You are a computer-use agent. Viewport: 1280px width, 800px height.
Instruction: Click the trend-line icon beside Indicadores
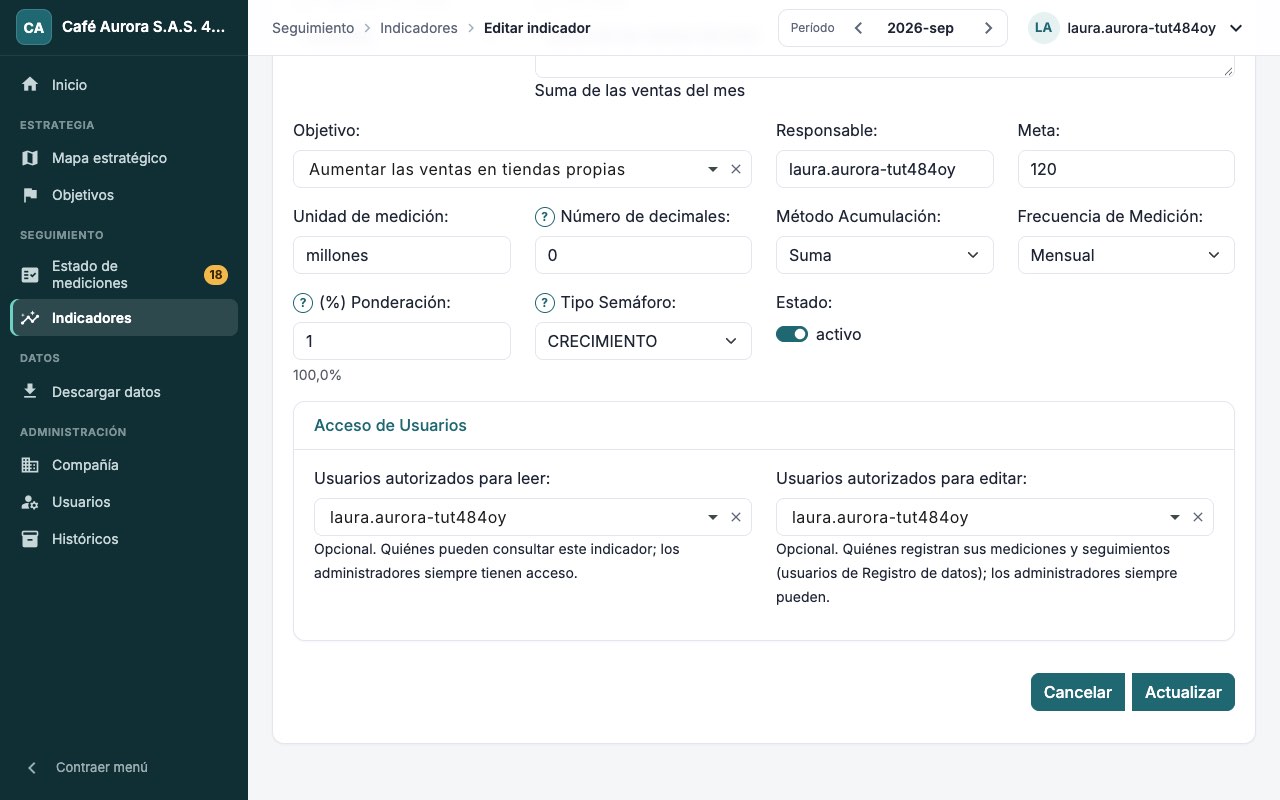point(30,318)
